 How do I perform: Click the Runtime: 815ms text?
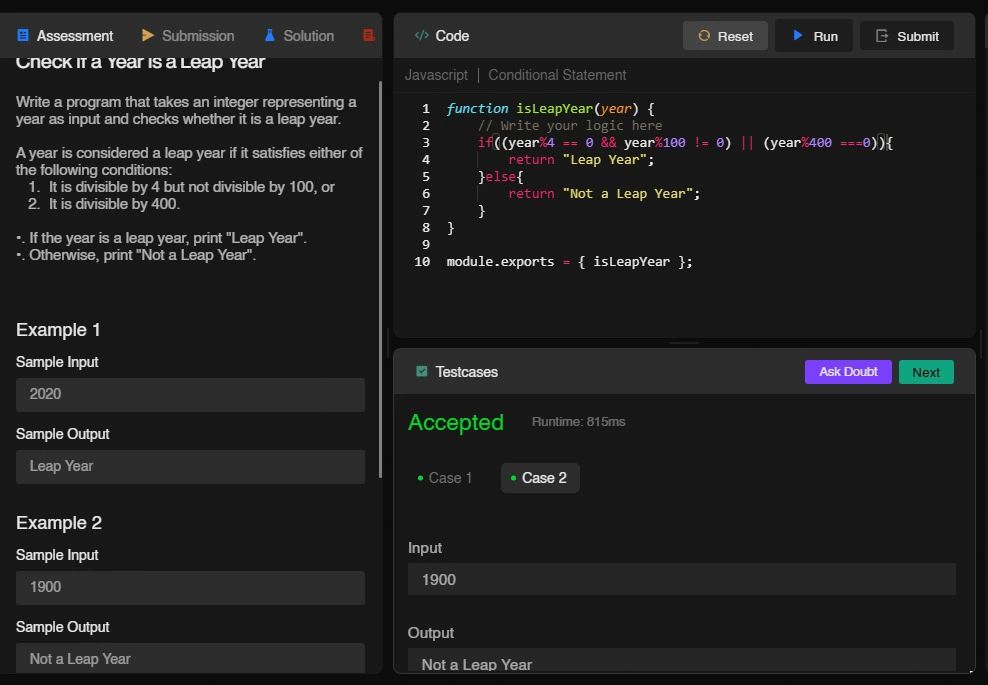[x=578, y=422]
